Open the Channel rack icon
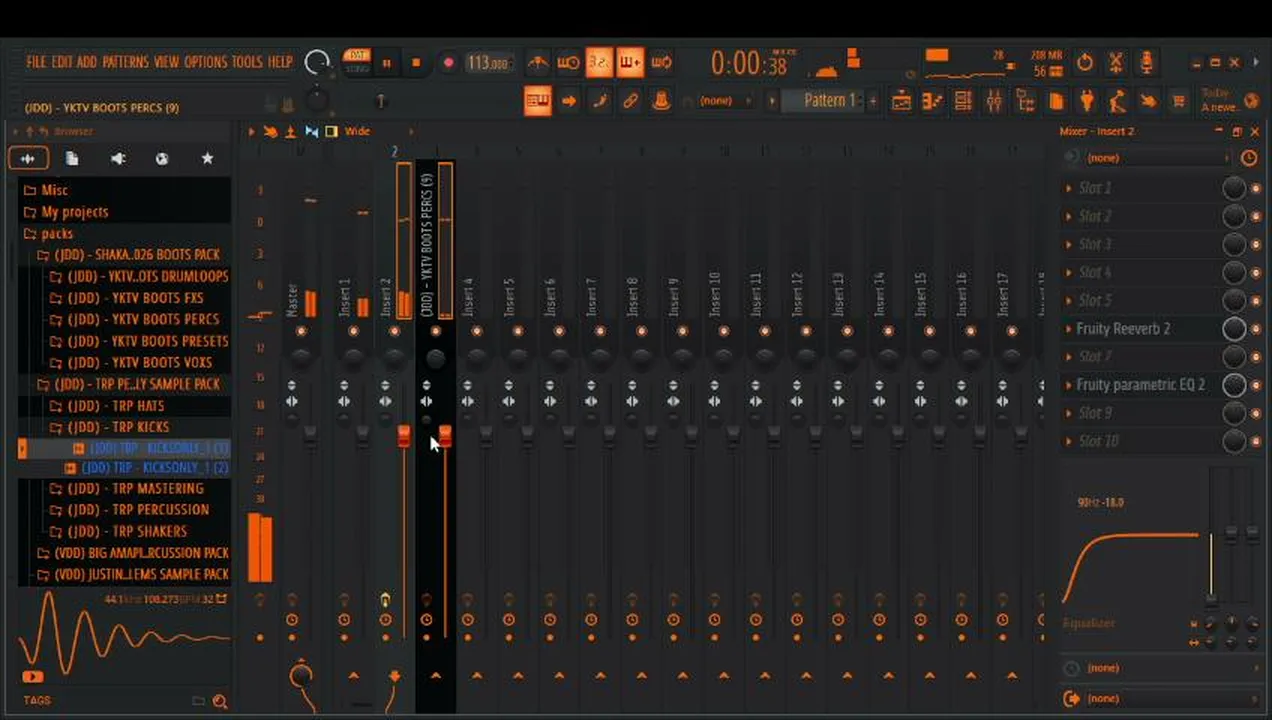The width and height of the screenshot is (1272, 720). [x=963, y=101]
